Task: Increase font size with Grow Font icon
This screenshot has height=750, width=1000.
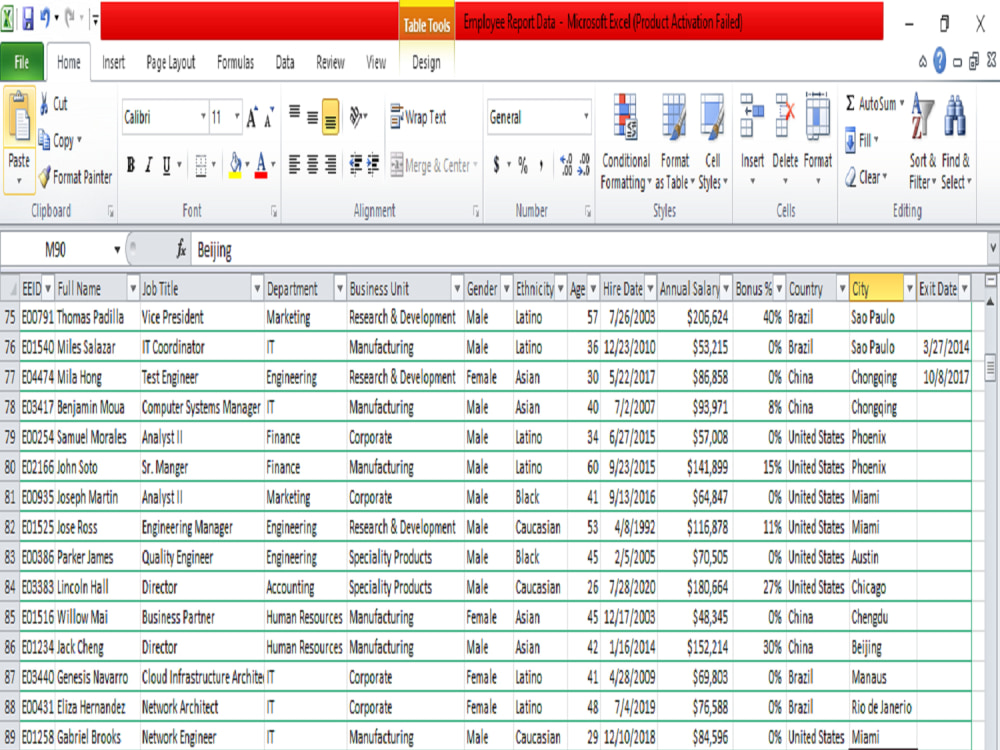Action: pos(252,117)
